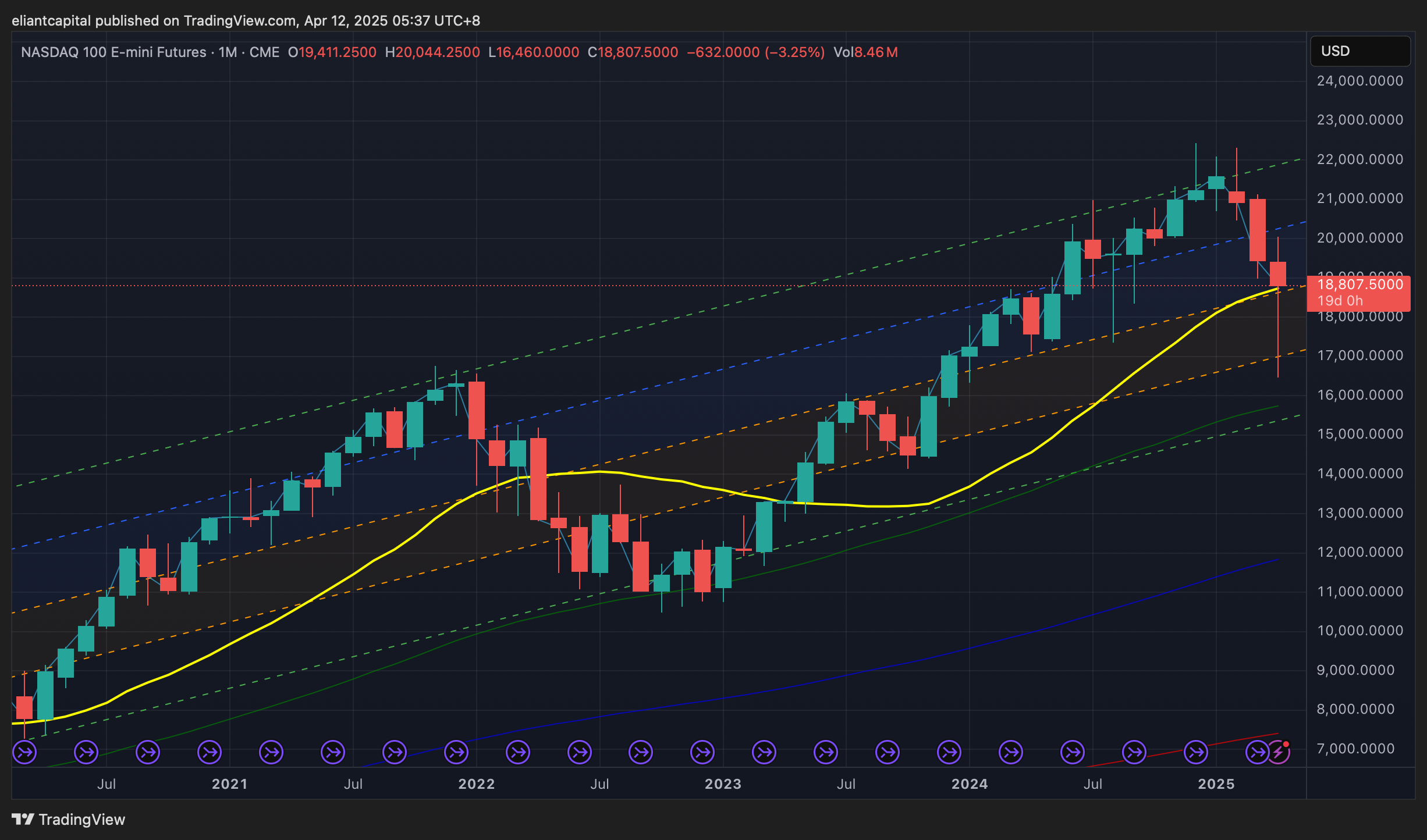This screenshot has height=840, width=1427.
Task: Click the 2021 label on the time axis
Action: point(230,784)
